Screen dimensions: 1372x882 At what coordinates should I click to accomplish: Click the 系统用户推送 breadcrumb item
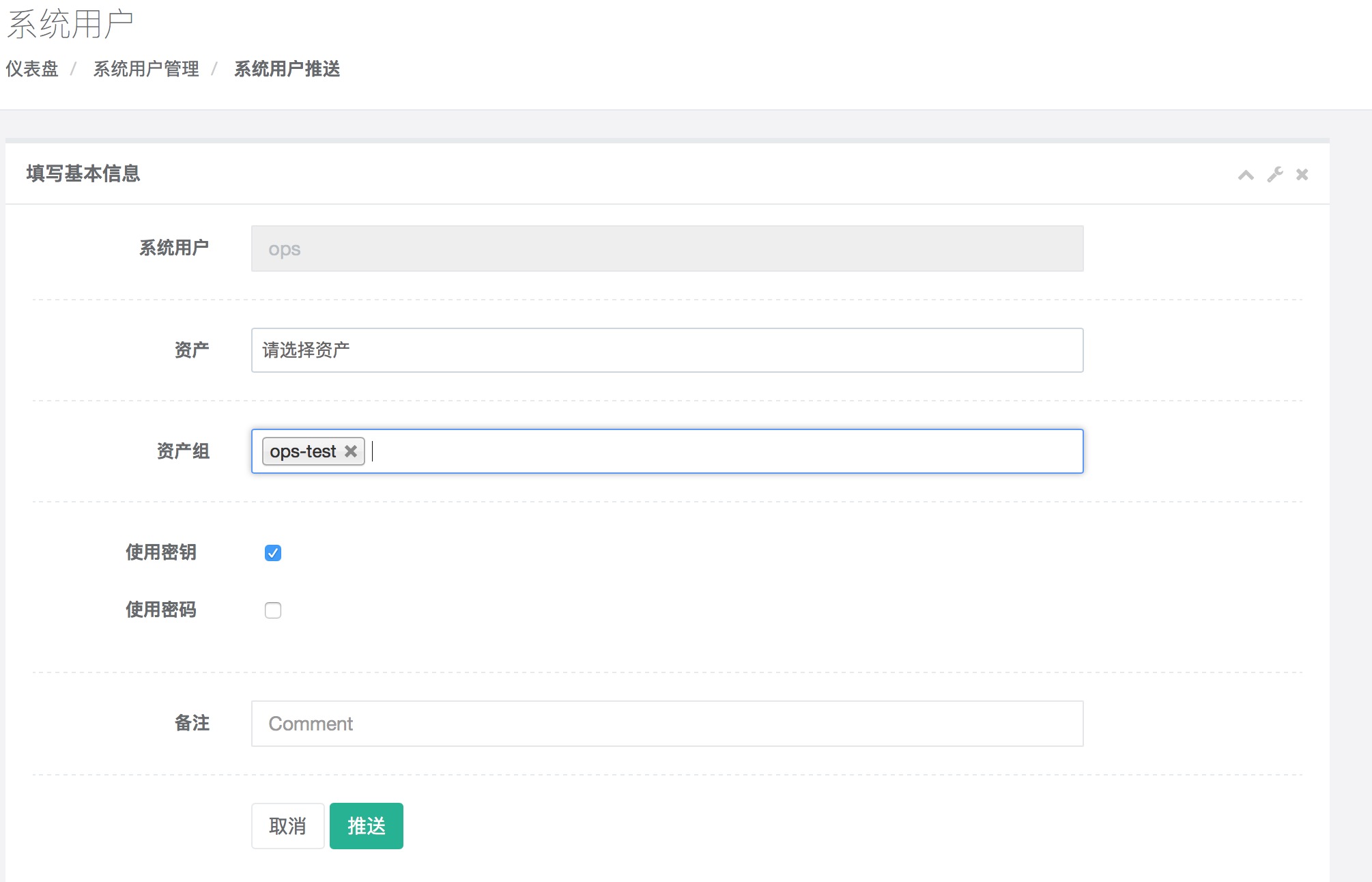(287, 69)
